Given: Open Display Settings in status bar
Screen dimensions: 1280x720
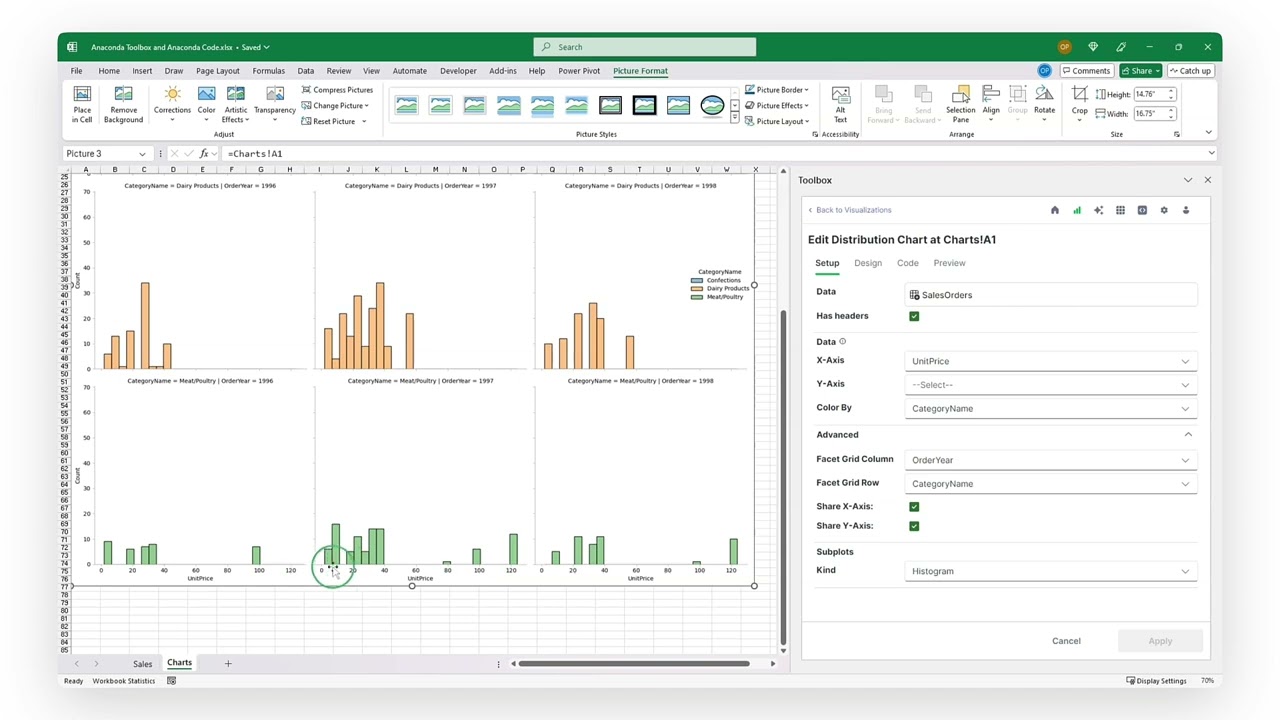Looking at the screenshot, I should [x=1156, y=681].
